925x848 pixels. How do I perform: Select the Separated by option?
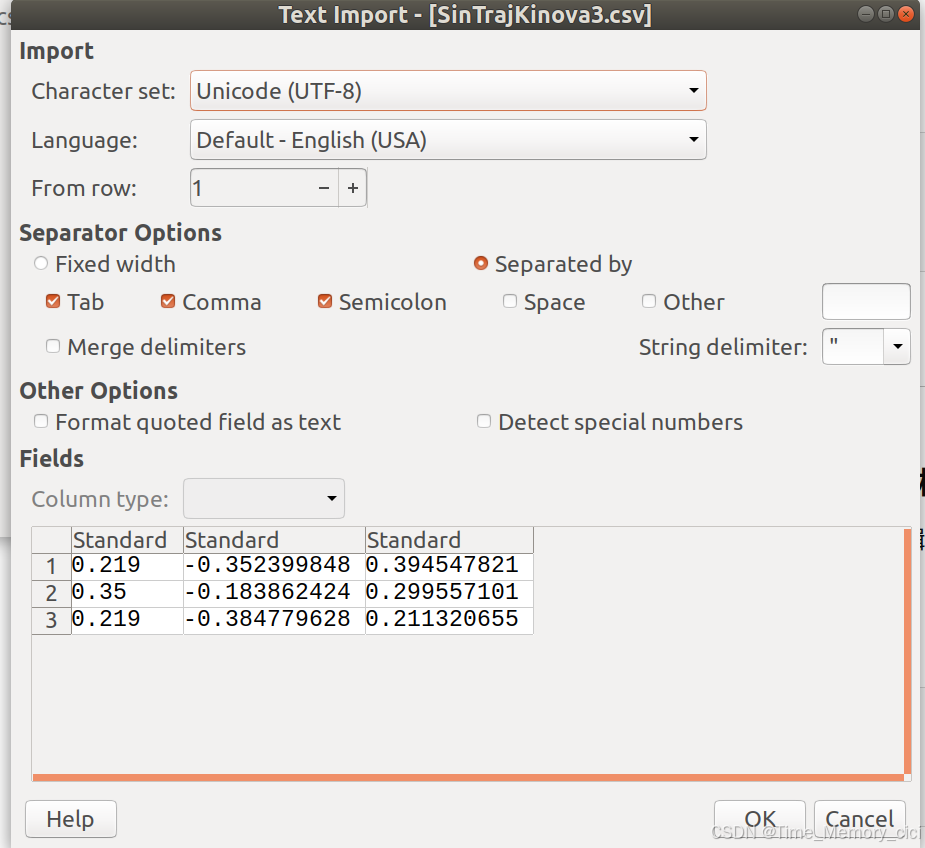point(481,264)
